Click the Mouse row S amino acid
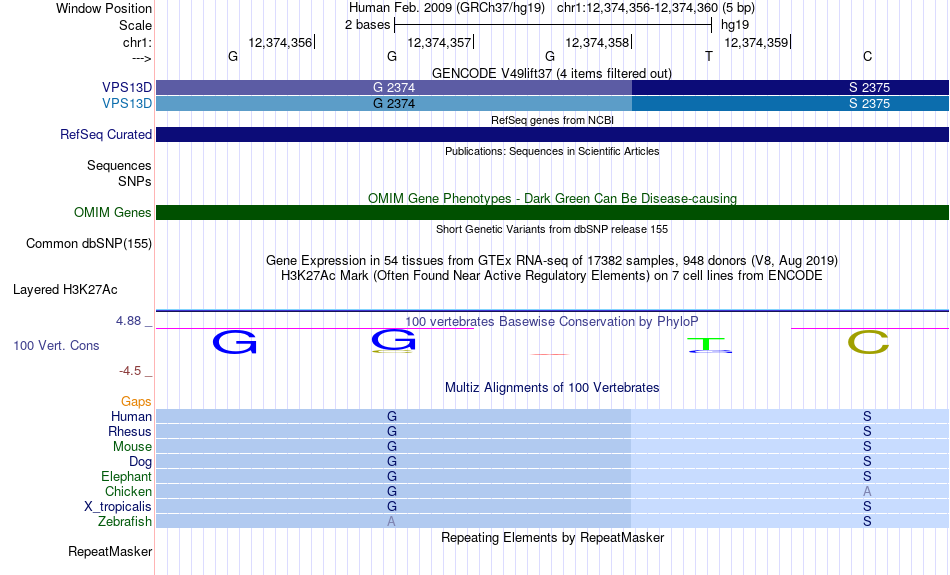 tap(868, 447)
